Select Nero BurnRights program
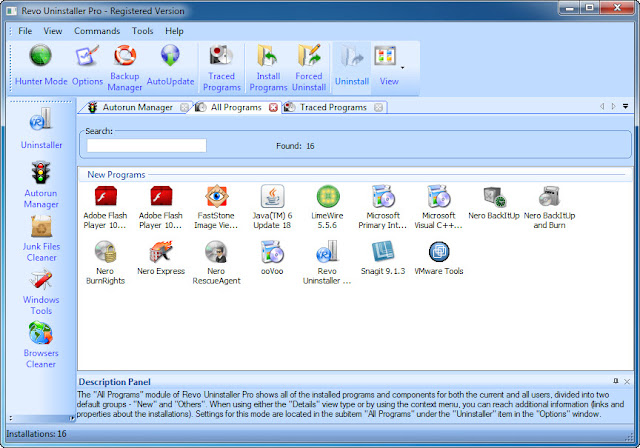This screenshot has height=448, width=640. 105,263
